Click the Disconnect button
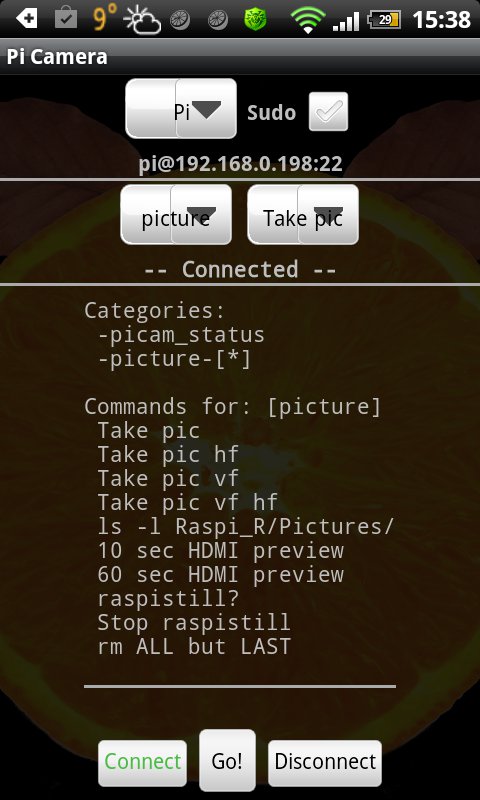 click(x=325, y=763)
